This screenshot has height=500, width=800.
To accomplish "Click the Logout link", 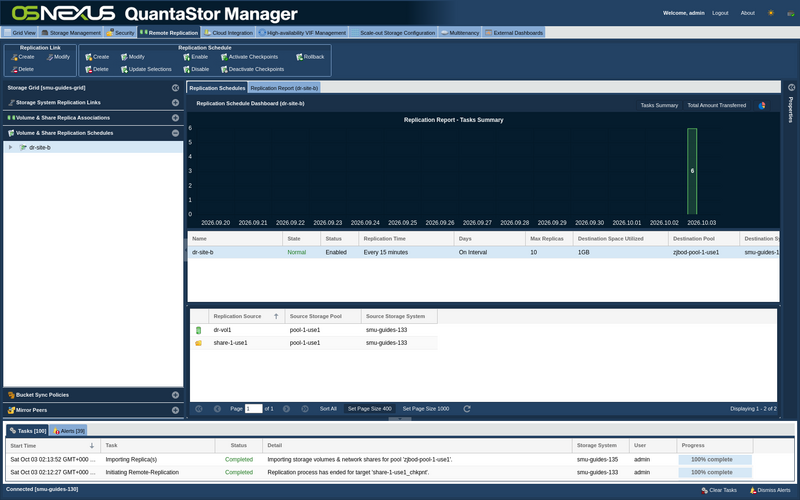I will click(720, 13).
